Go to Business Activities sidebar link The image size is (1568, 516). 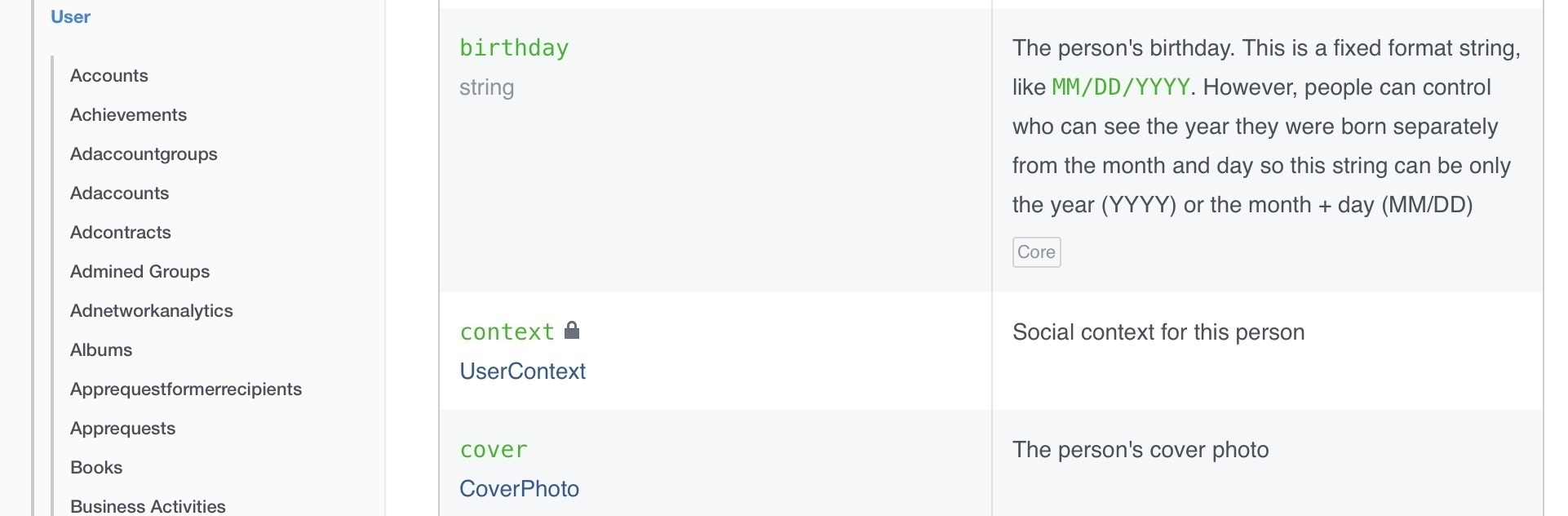pos(148,506)
